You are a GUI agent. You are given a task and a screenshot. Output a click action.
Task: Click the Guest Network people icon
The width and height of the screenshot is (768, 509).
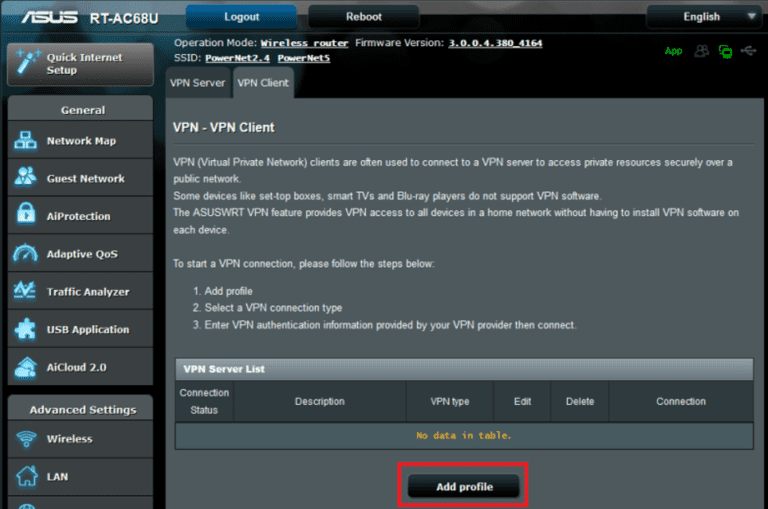click(25, 177)
